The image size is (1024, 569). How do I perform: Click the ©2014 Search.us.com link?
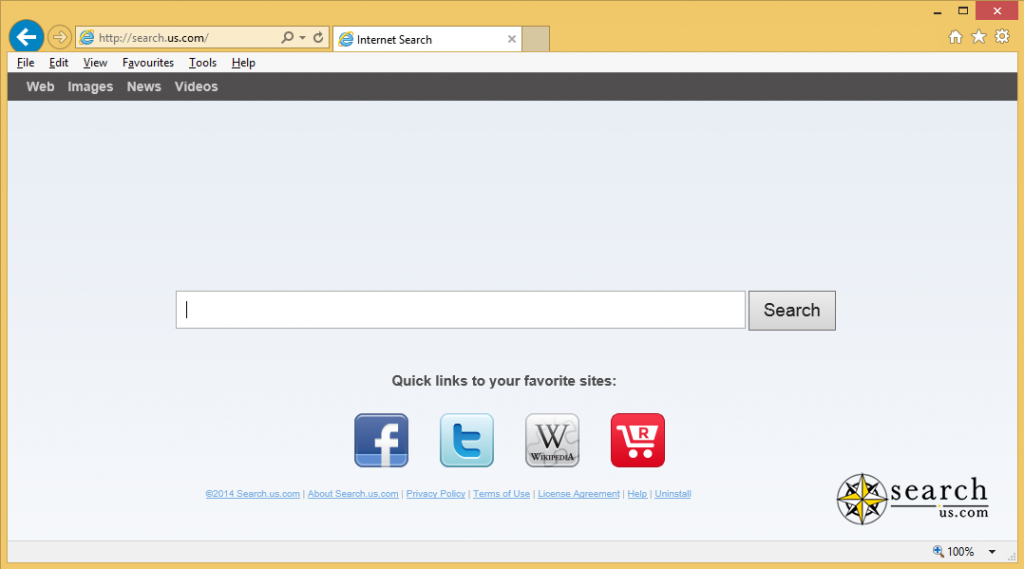253,494
